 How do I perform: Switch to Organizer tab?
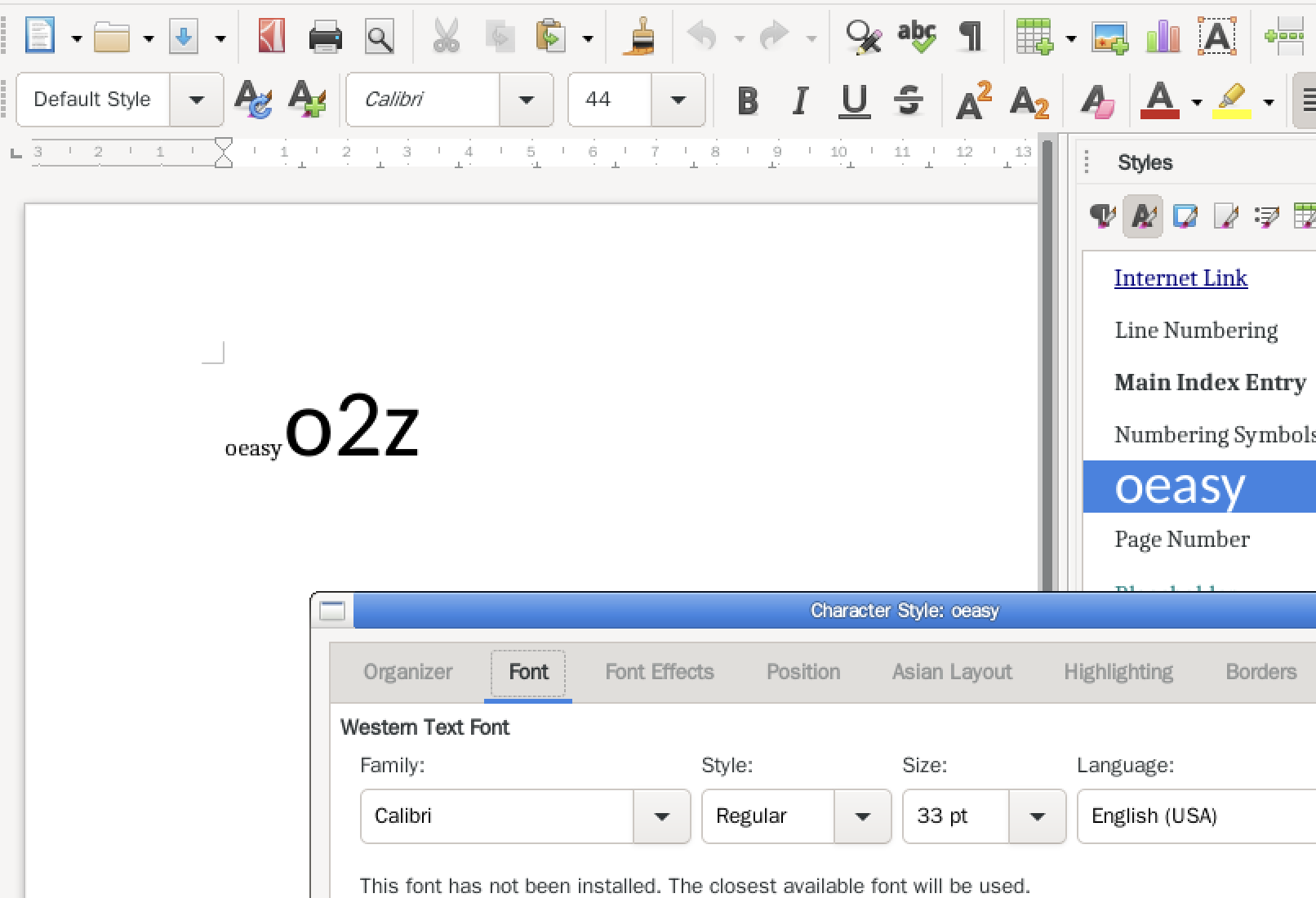[x=407, y=672]
